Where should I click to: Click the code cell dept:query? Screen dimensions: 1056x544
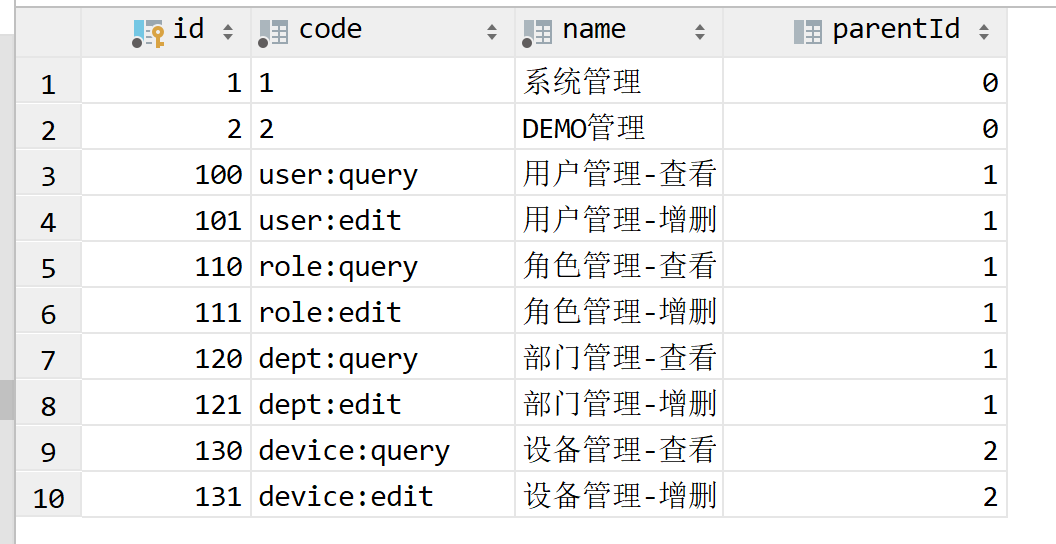click(x=383, y=358)
